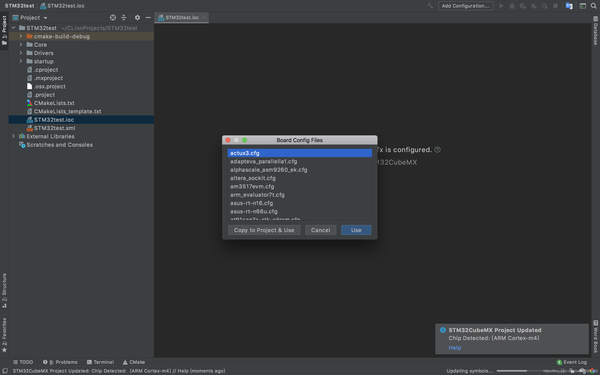600x375 pixels.
Task: Click the Stop square icon
Action: 555,6
